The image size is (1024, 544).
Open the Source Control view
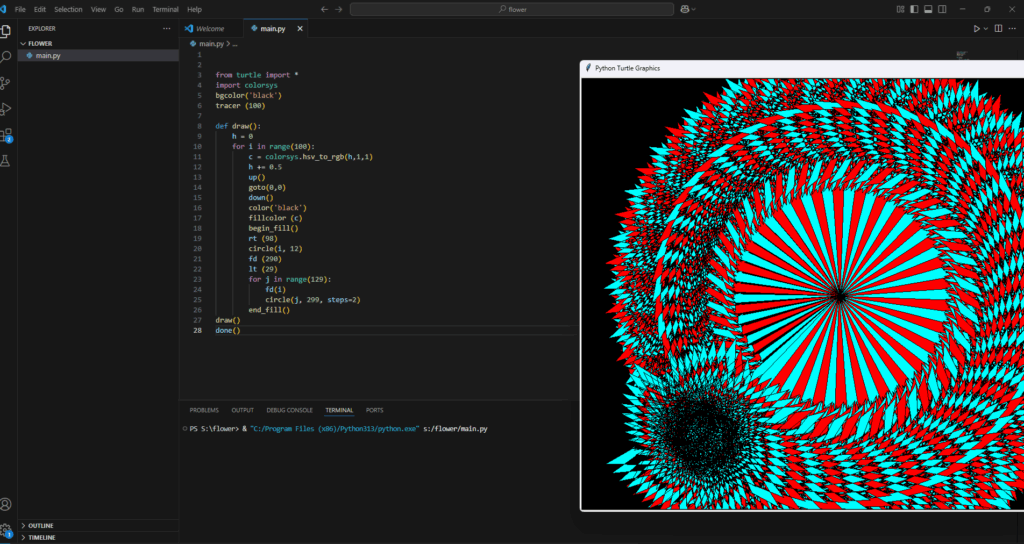7,83
